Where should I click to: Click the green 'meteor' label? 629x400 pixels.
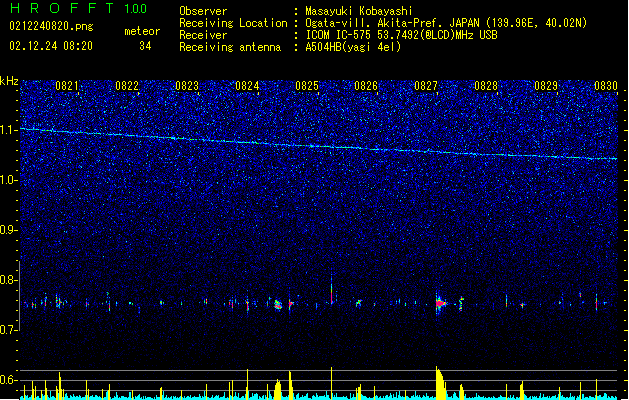tap(142, 31)
